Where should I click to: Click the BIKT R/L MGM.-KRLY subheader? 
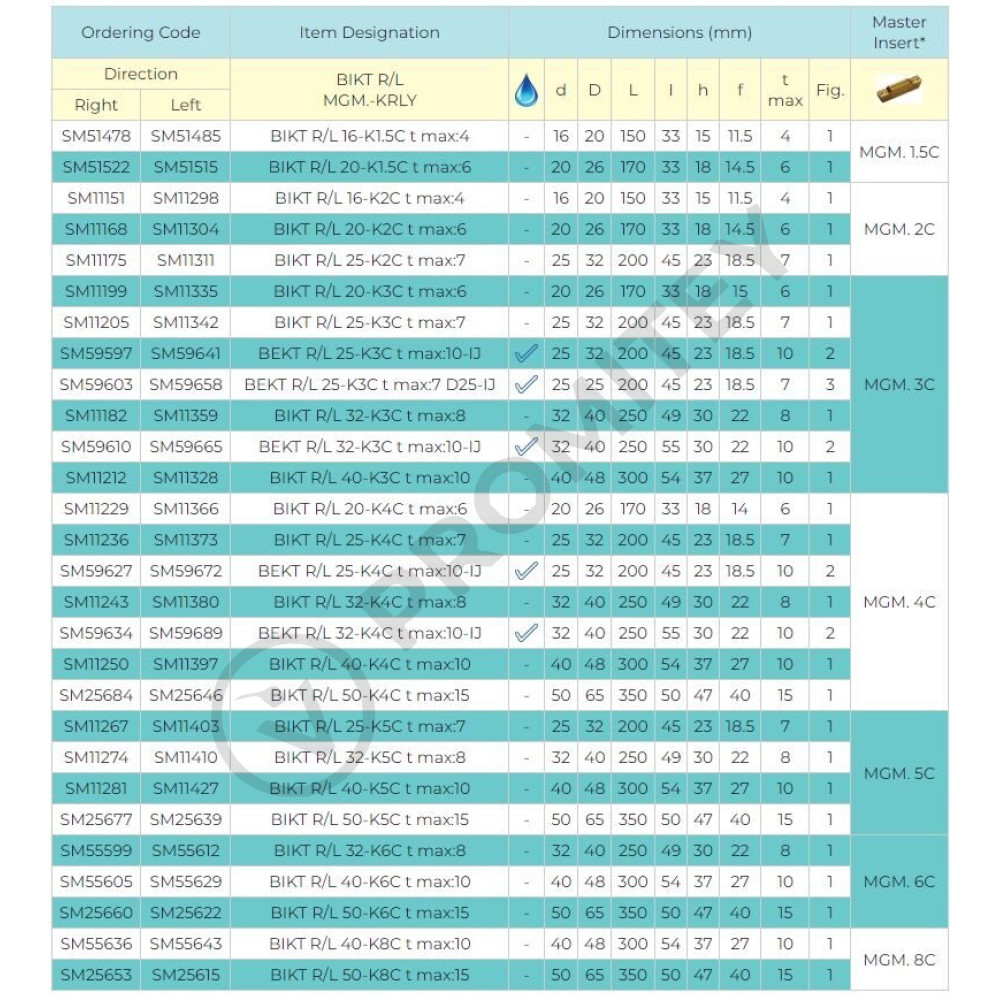tap(369, 90)
